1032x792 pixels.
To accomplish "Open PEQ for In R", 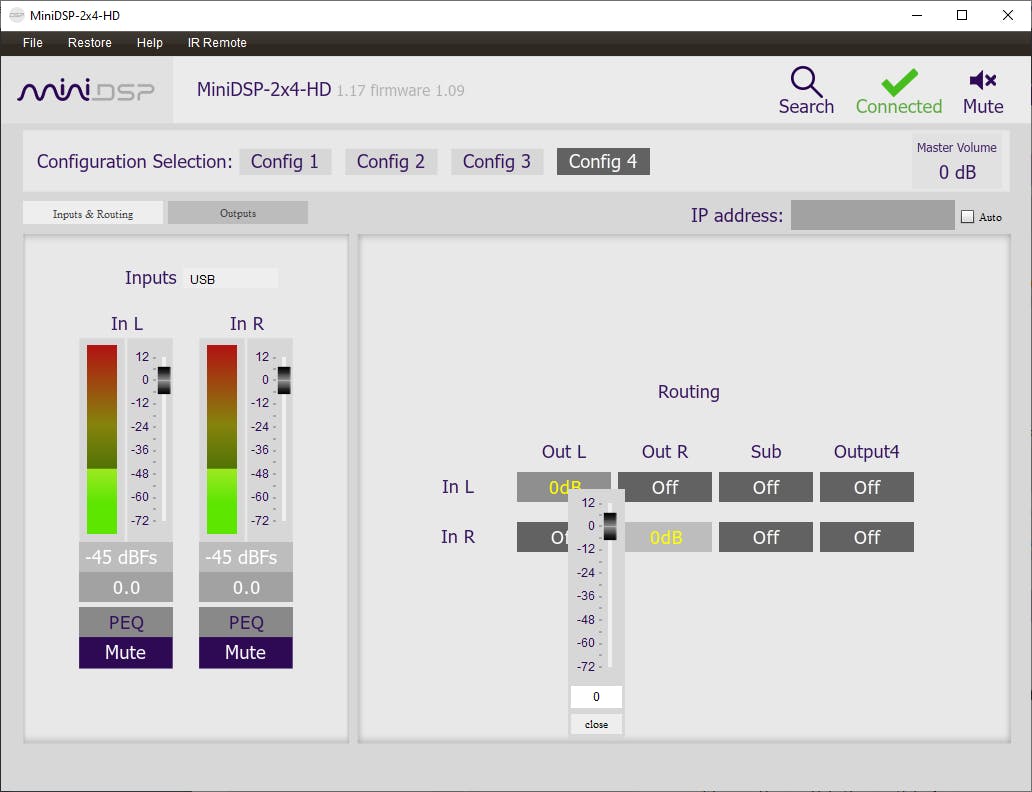I will (245, 622).
